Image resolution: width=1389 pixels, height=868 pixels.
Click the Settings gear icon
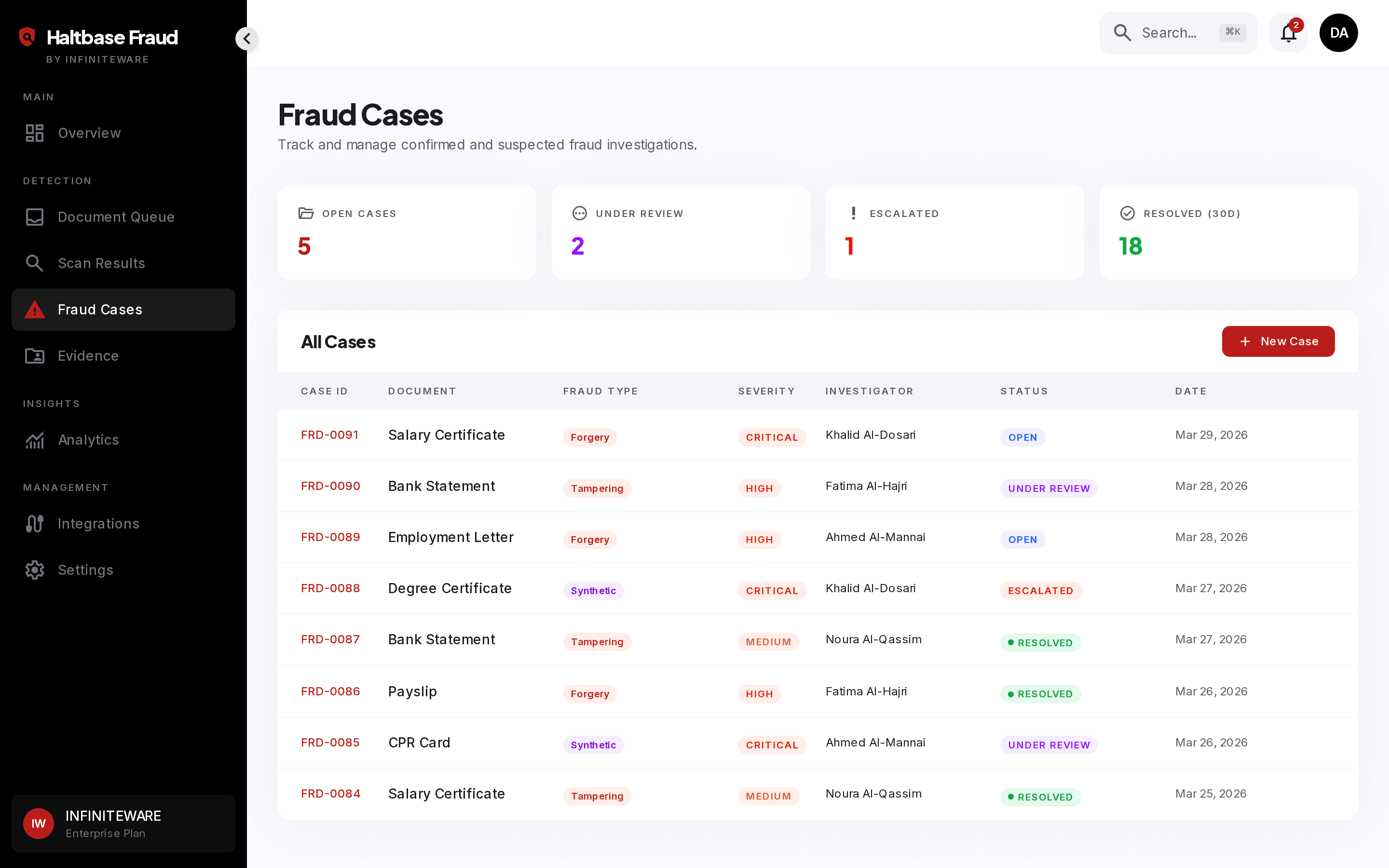click(x=34, y=570)
